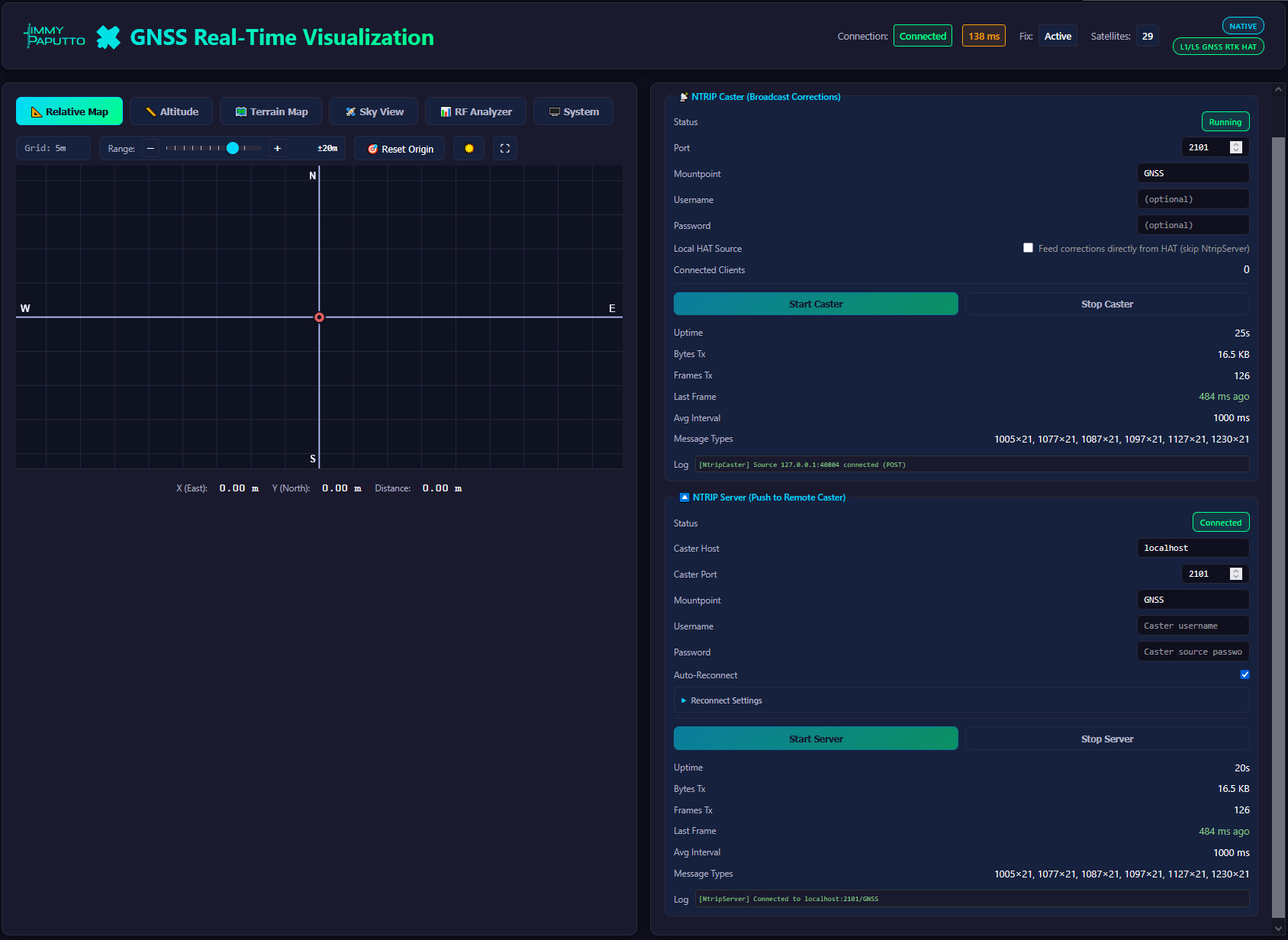Click the scrollbar down arrow

[1278, 929]
